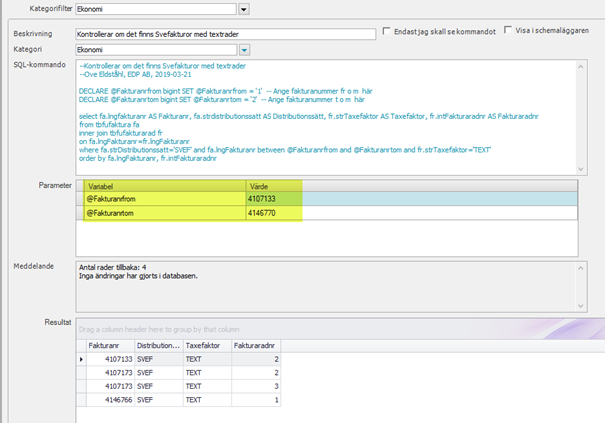Click the Variabel column header
Screen dimensions: 605x423
165,187
